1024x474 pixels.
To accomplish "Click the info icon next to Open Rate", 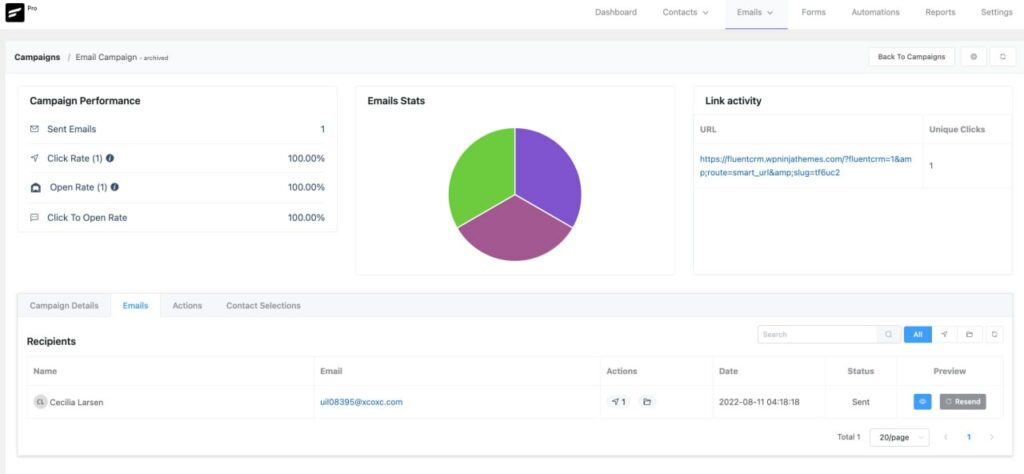I will tap(114, 187).
